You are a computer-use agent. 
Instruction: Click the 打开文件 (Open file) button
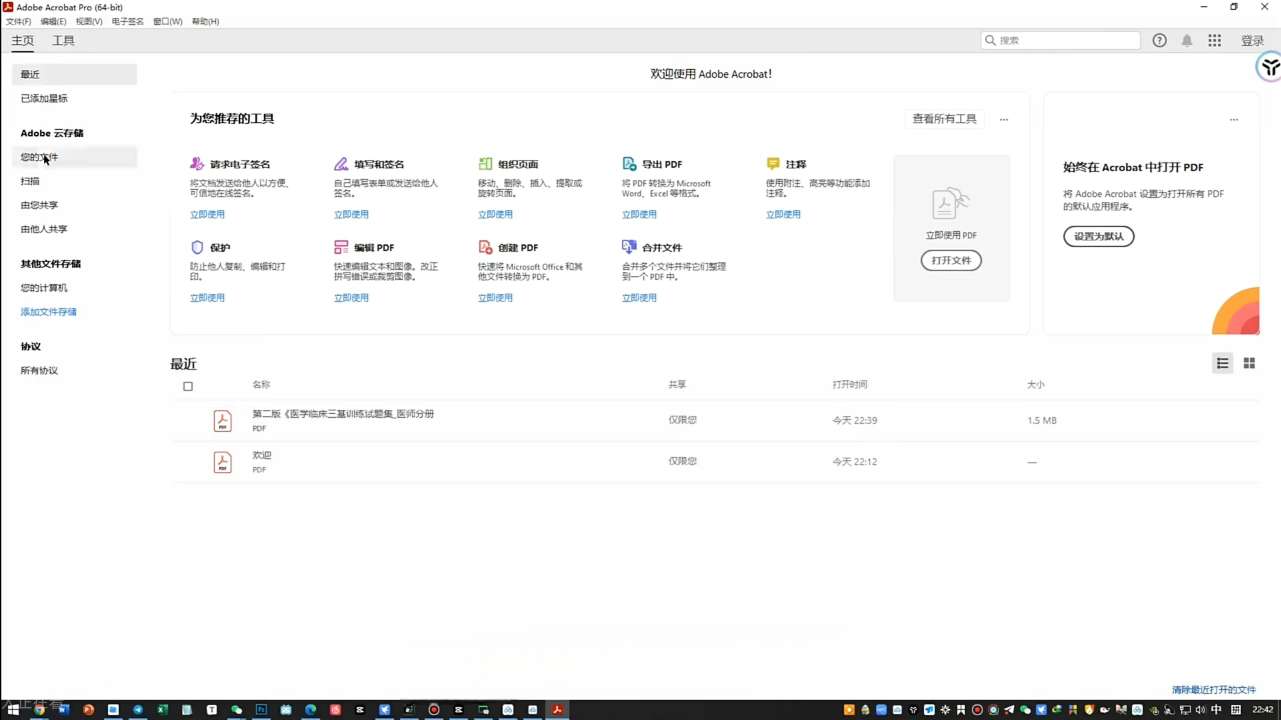951,260
